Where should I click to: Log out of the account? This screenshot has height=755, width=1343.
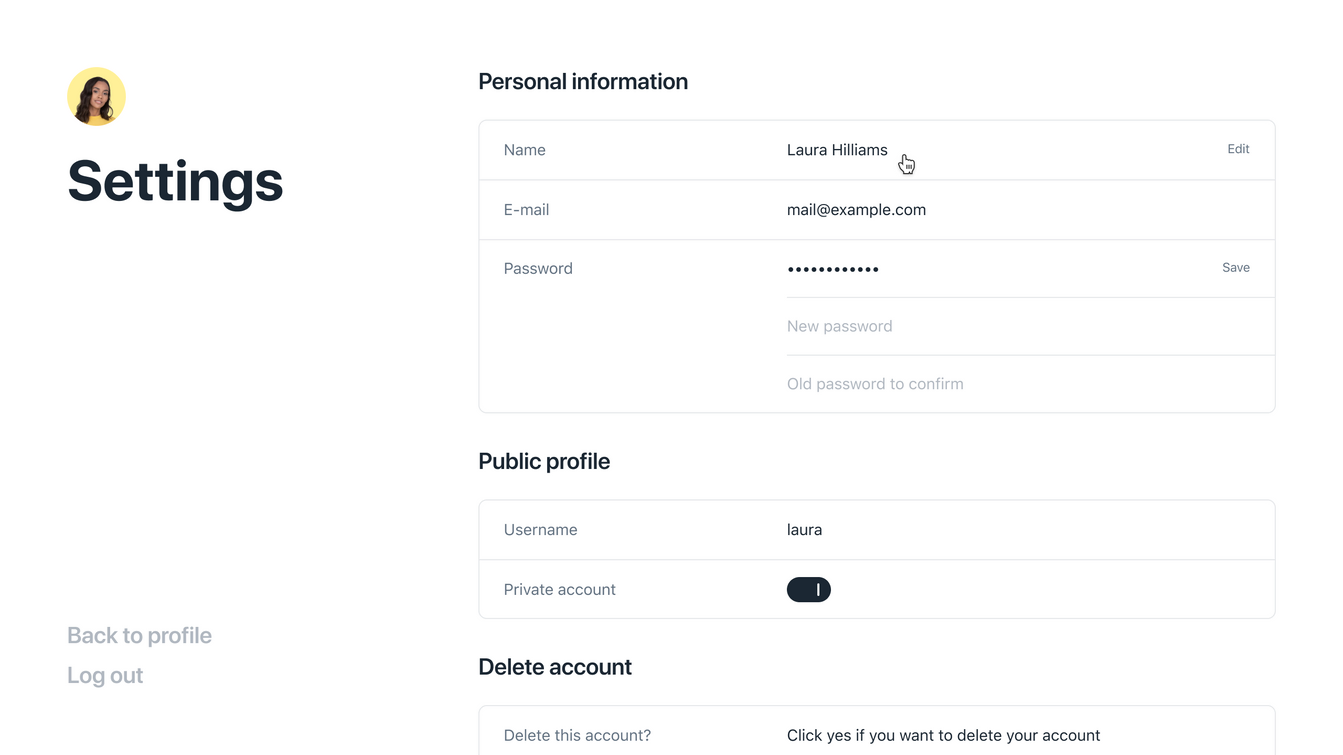(105, 676)
